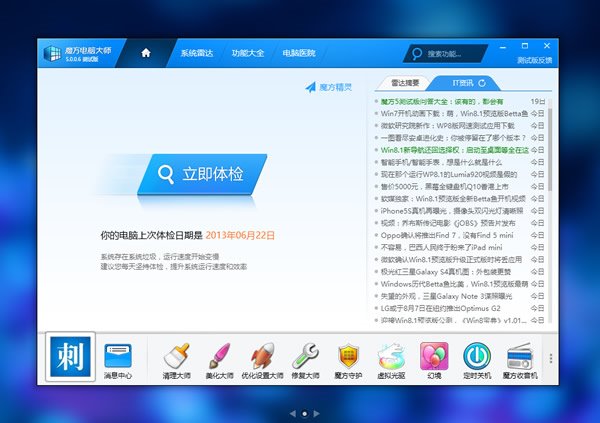600x423 pixels.
Task: Launch 优化设置大师 rocket icon
Action: (262, 361)
